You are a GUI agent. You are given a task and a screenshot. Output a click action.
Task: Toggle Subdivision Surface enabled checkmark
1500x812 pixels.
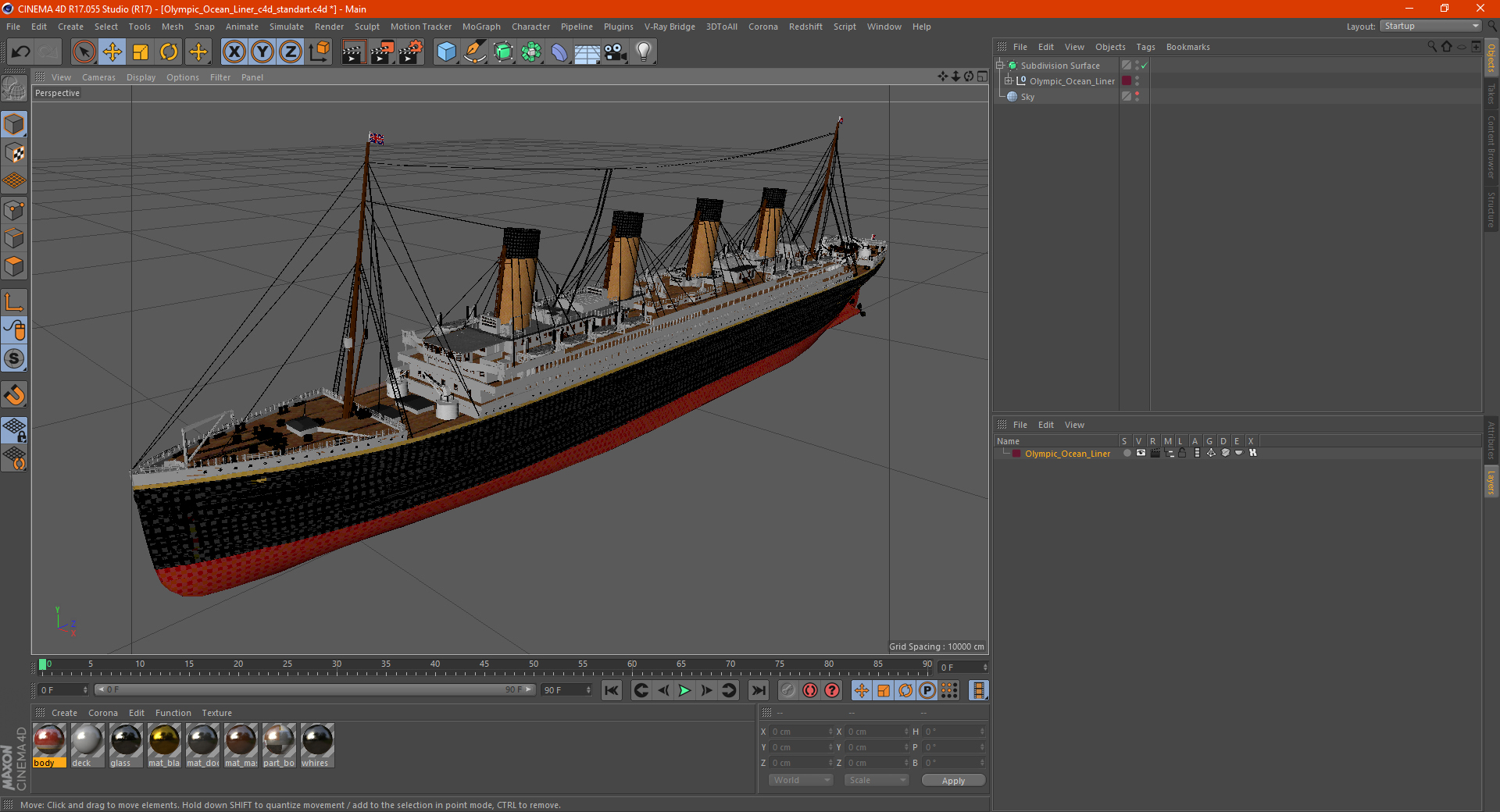pos(1145,66)
